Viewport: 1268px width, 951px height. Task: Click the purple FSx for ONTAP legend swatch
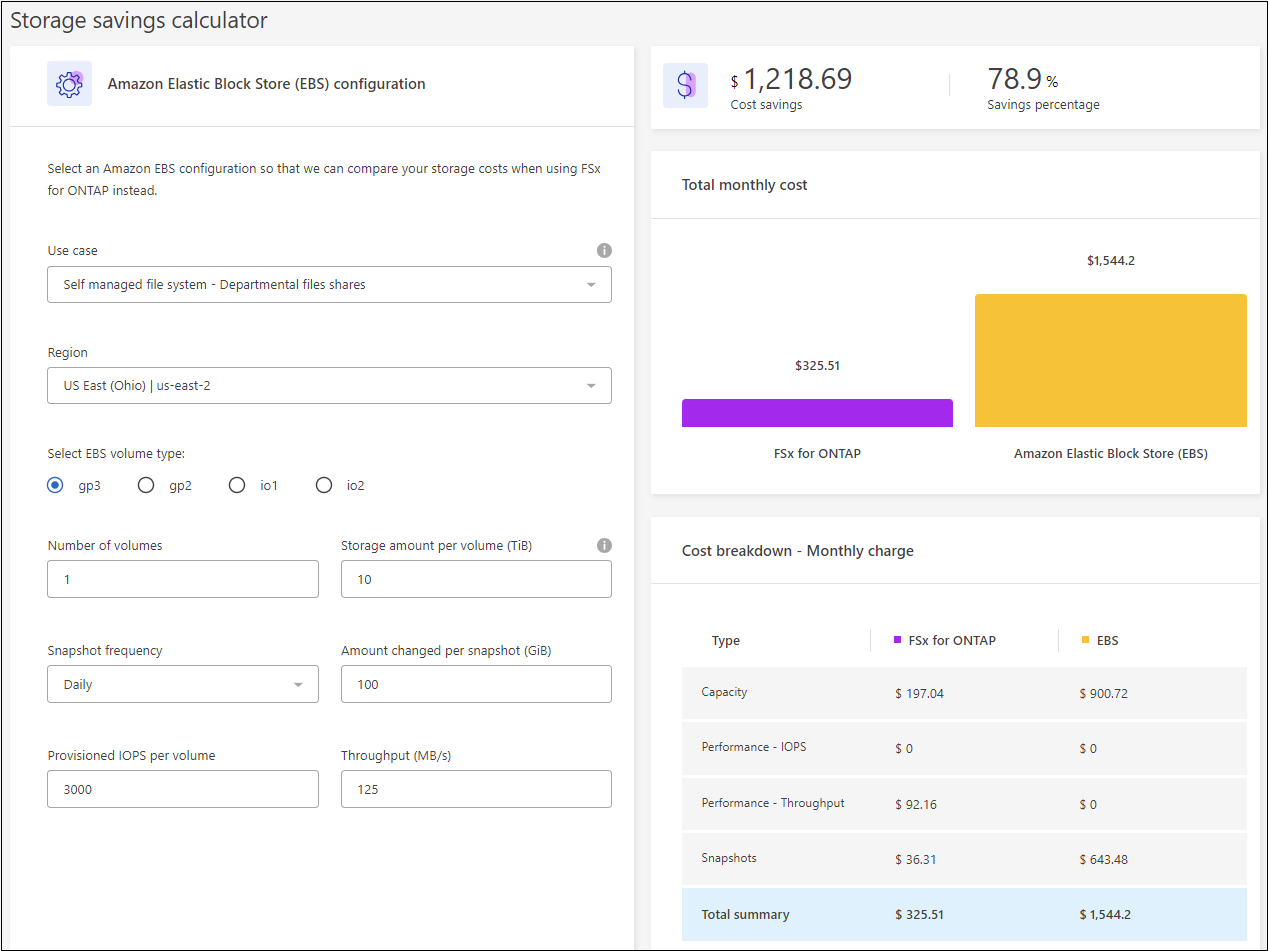(898, 639)
